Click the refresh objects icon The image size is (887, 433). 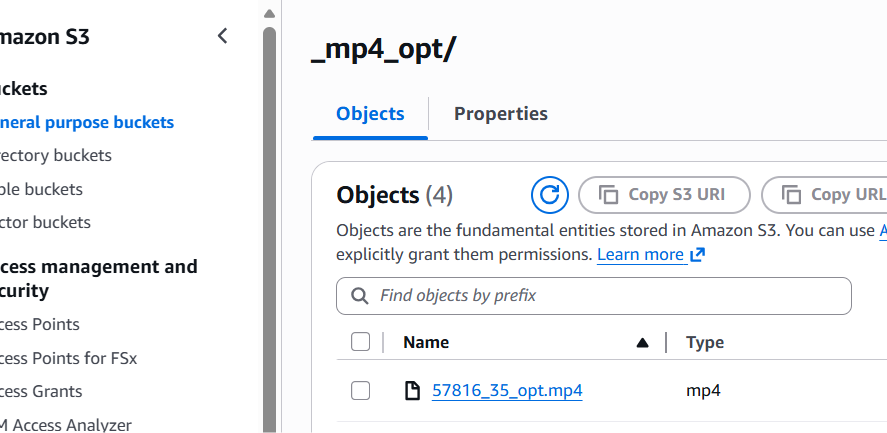point(548,194)
